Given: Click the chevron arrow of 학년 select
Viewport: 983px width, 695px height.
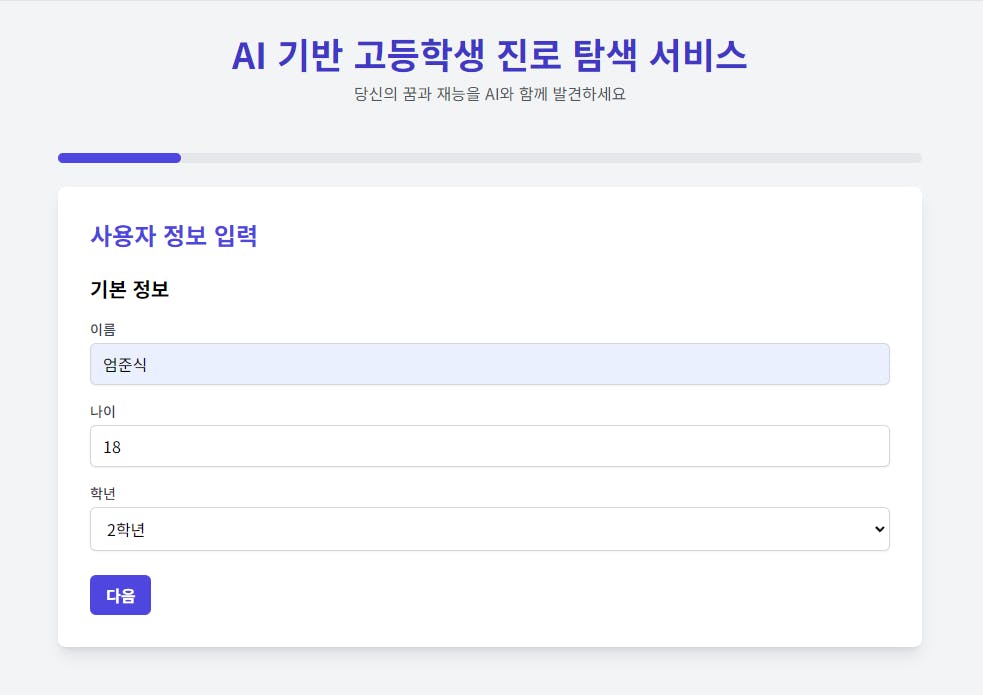Looking at the screenshot, I should point(879,529).
